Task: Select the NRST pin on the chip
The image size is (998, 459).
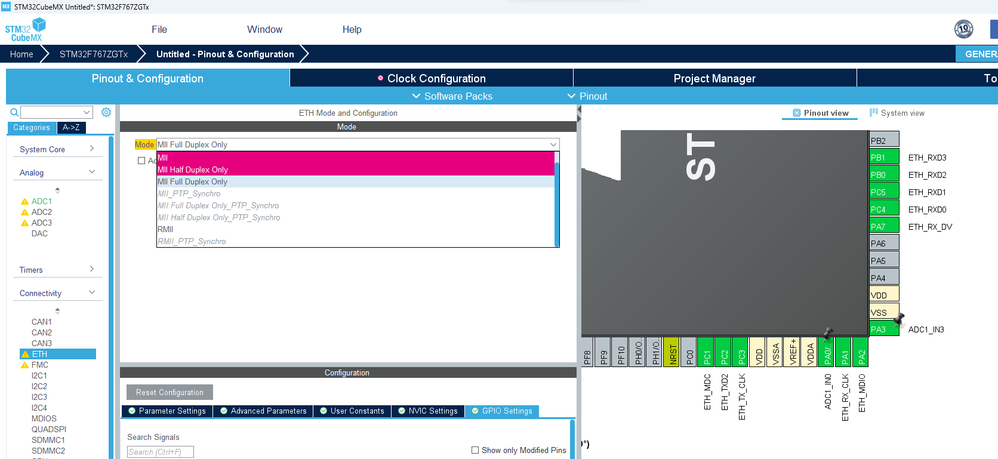Action: [671, 352]
